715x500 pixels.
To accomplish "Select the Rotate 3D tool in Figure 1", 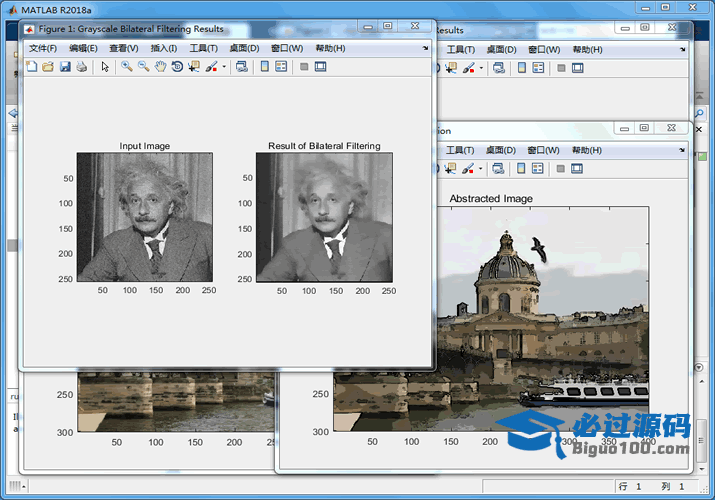I will pyautogui.click(x=177, y=67).
